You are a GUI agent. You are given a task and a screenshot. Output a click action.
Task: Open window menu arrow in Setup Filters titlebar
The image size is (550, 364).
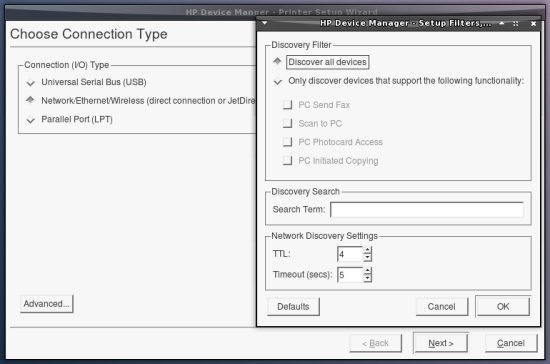tap(265, 23)
